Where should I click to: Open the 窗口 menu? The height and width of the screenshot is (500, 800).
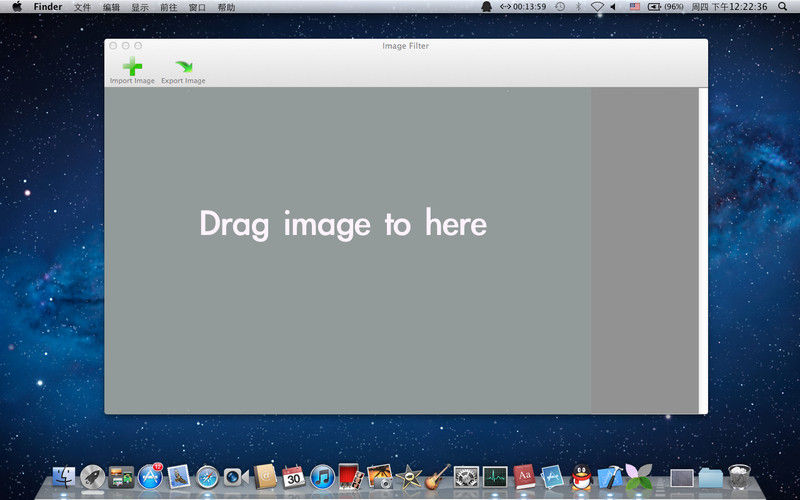(x=197, y=7)
